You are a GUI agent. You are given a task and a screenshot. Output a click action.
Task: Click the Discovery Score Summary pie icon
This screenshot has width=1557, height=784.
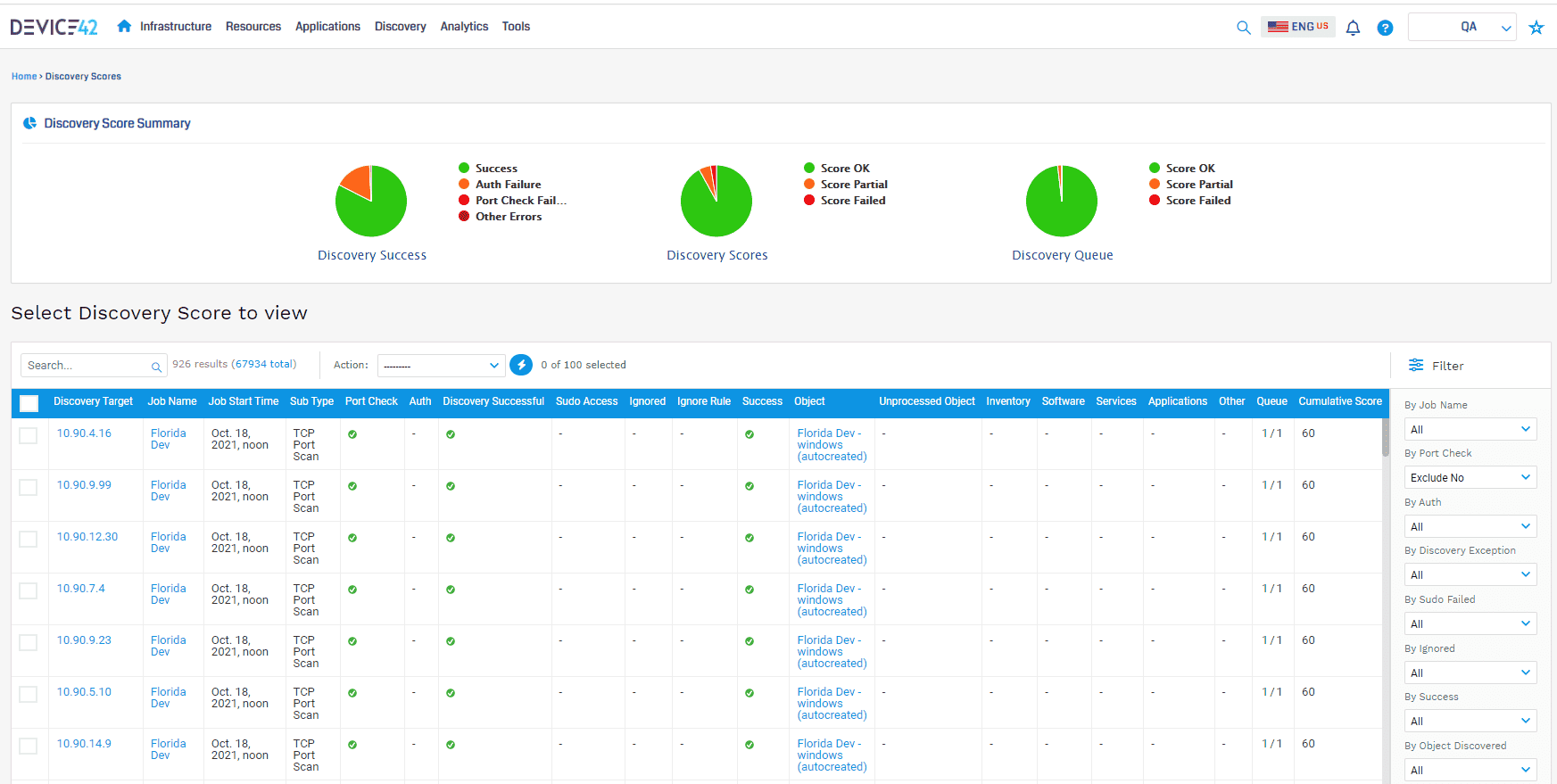click(x=30, y=123)
